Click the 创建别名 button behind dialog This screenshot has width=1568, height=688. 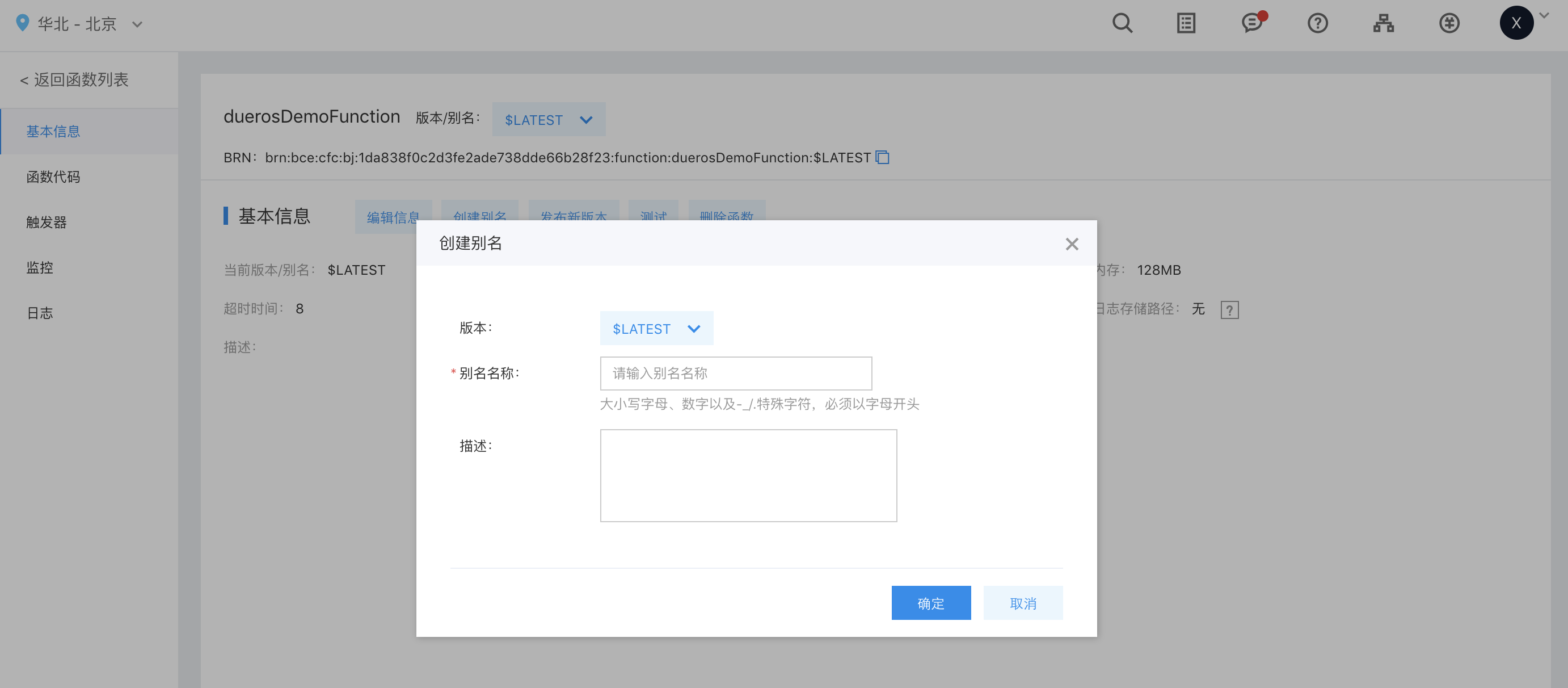pyautogui.click(x=480, y=211)
